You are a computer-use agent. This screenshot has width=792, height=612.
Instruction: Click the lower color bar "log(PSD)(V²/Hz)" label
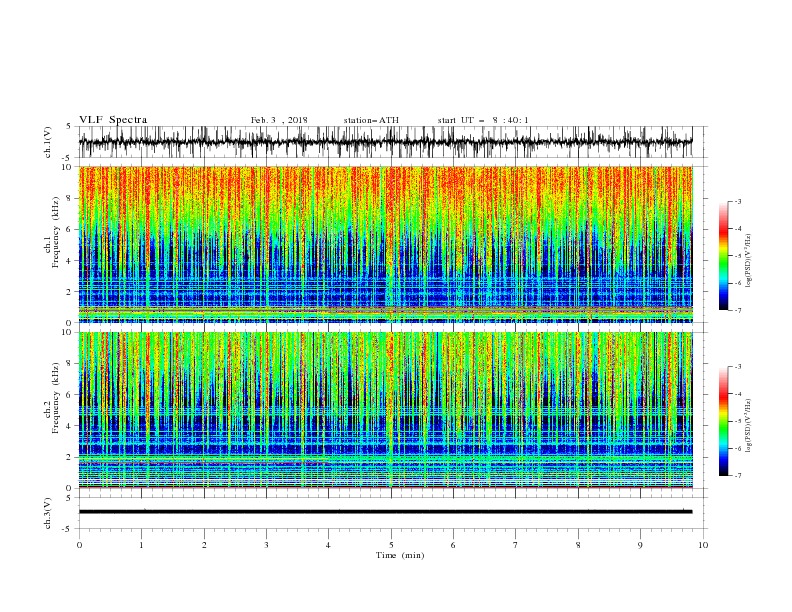[749, 426]
